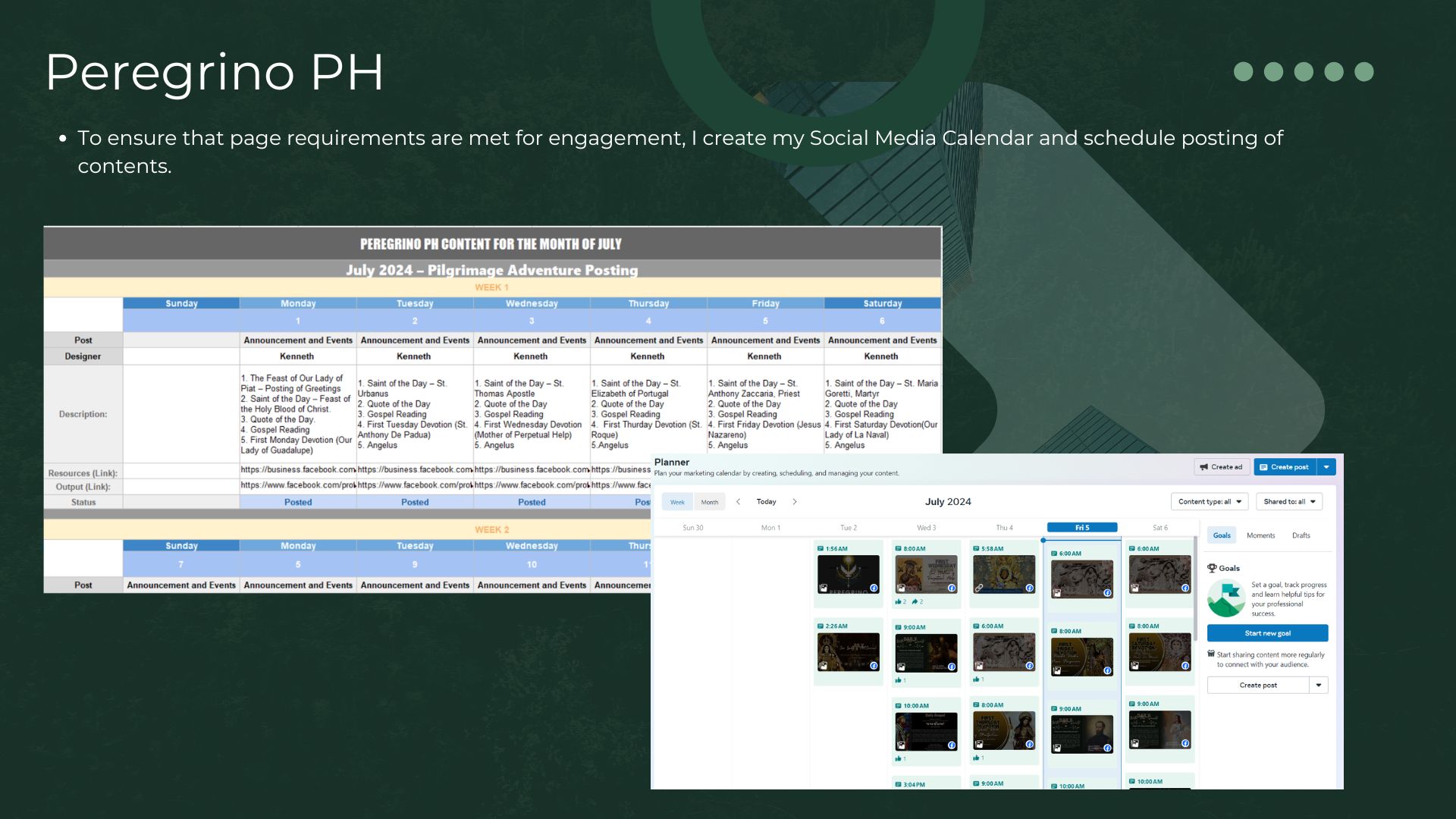Open the Fri 9:00 AM post thumbnail
1456x819 pixels.
pyautogui.click(x=1082, y=735)
